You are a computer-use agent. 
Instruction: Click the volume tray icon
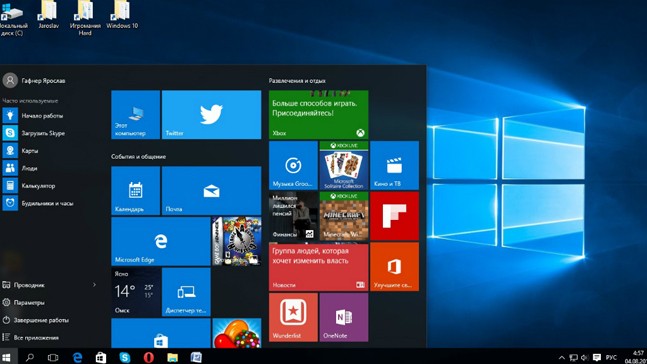(x=584, y=357)
